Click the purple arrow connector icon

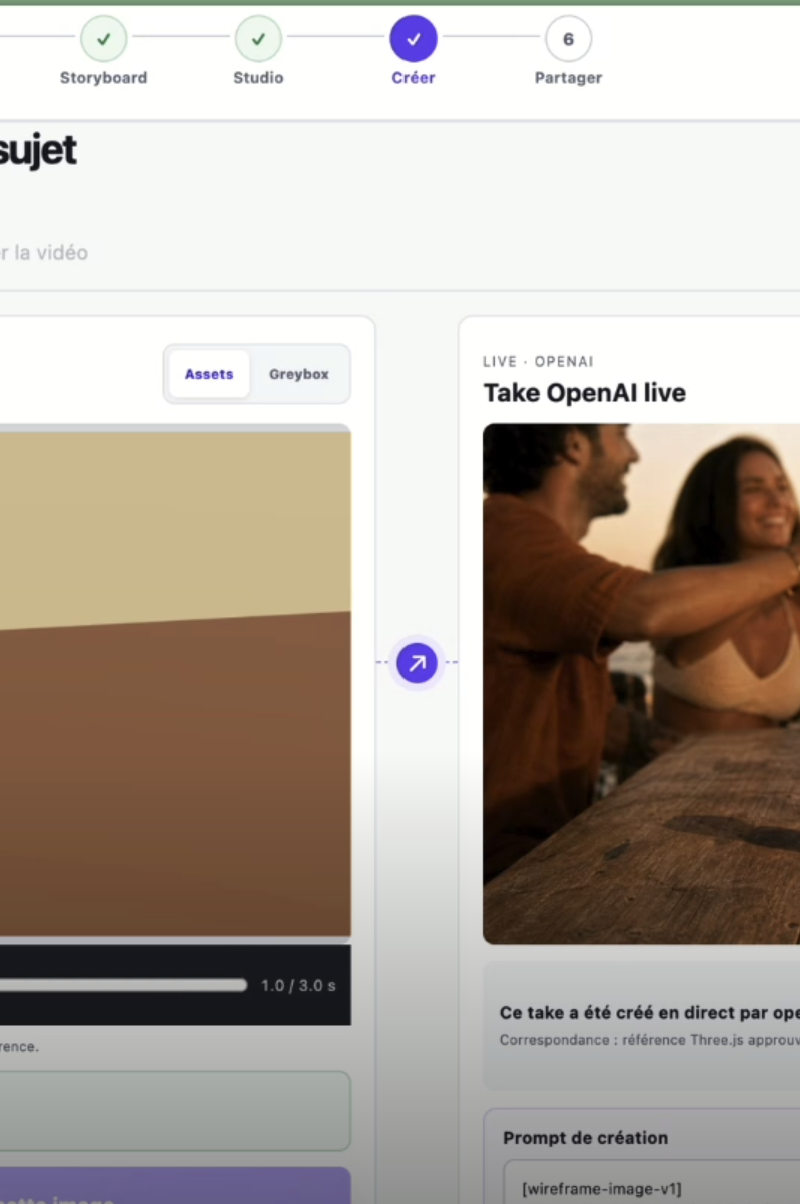(x=417, y=662)
